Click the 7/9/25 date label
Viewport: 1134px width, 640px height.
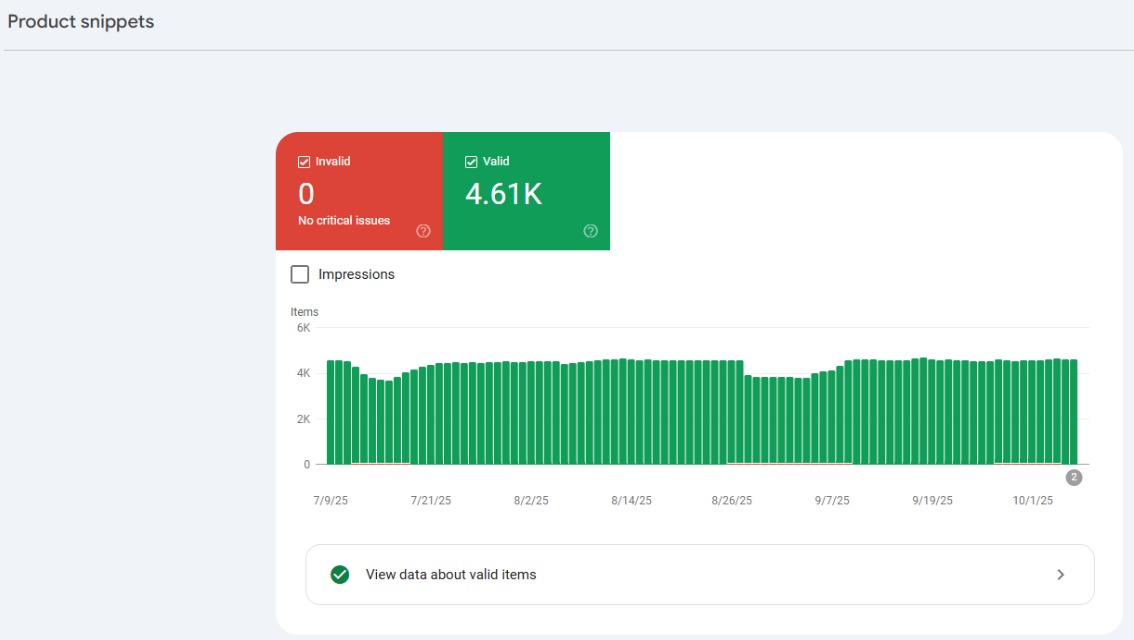[331, 500]
